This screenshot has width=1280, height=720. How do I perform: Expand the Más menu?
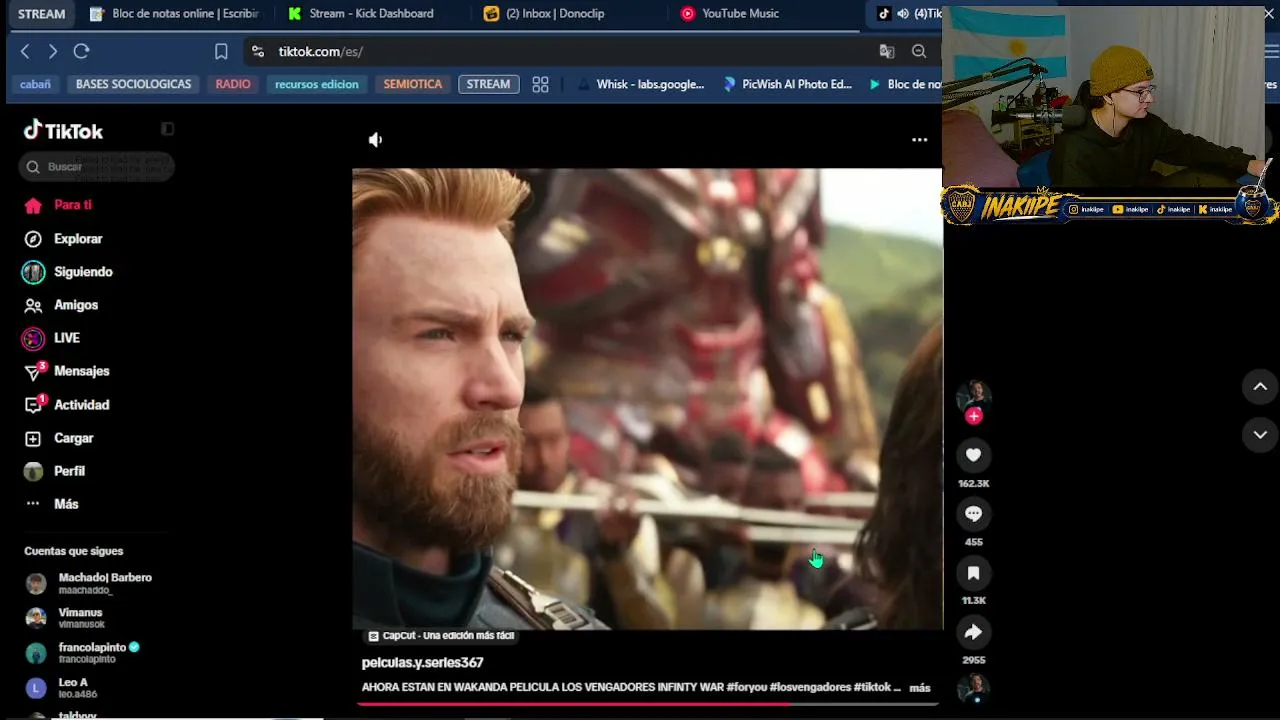click(x=51, y=504)
